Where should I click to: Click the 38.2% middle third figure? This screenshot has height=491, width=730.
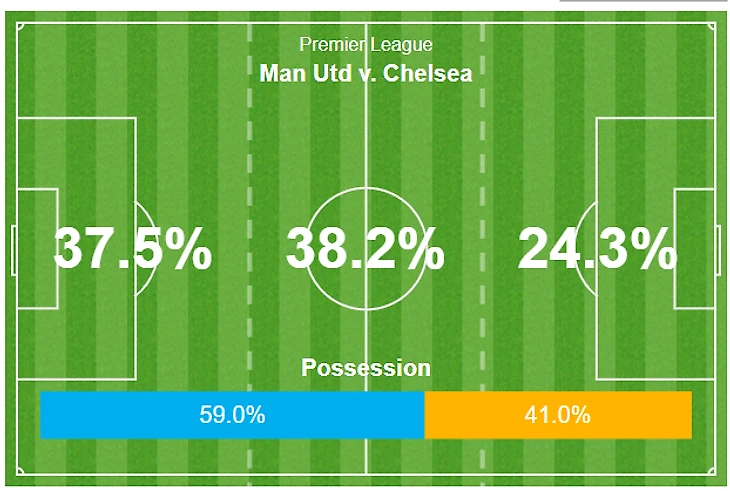click(365, 248)
